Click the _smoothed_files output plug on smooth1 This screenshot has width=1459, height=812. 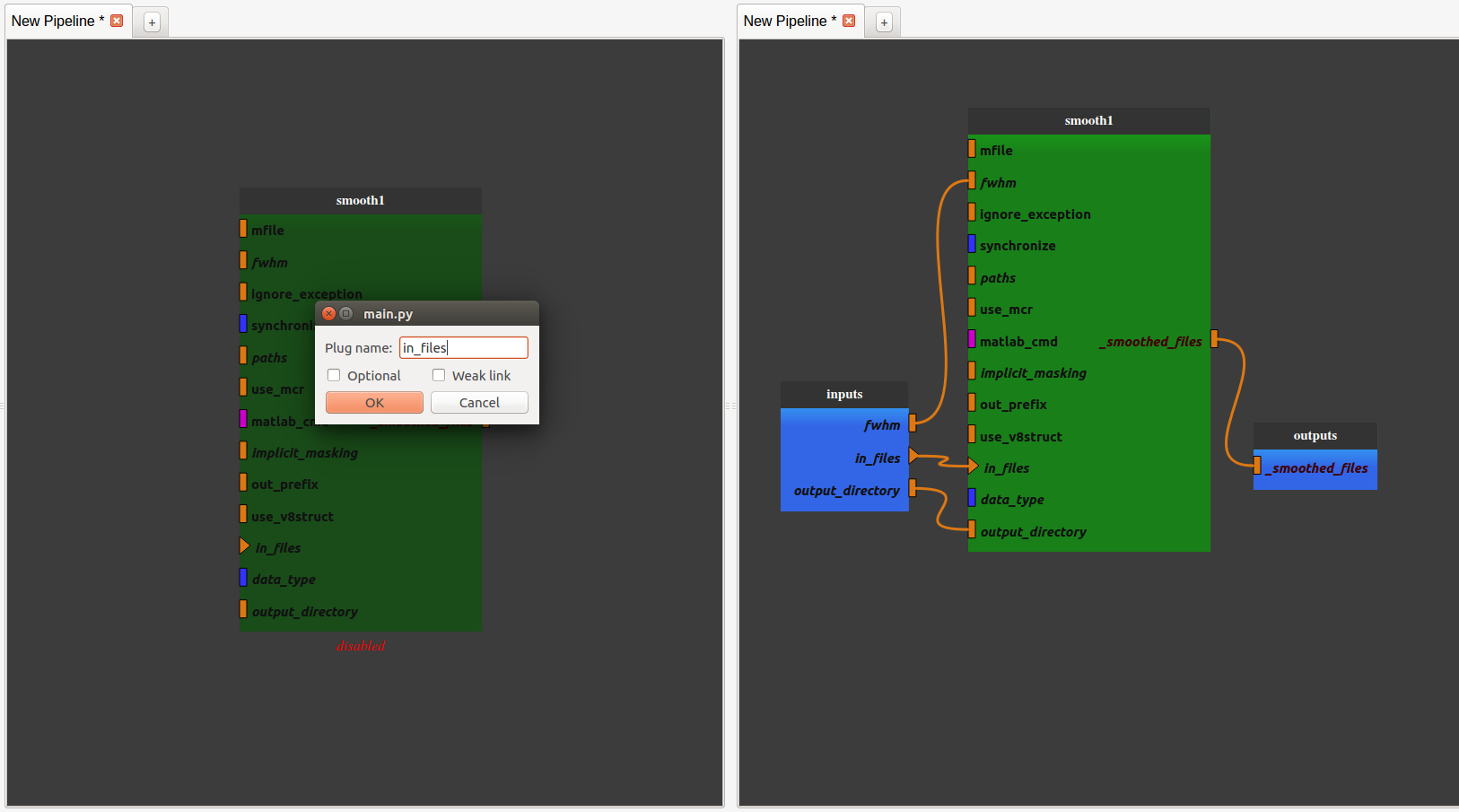(x=1214, y=339)
